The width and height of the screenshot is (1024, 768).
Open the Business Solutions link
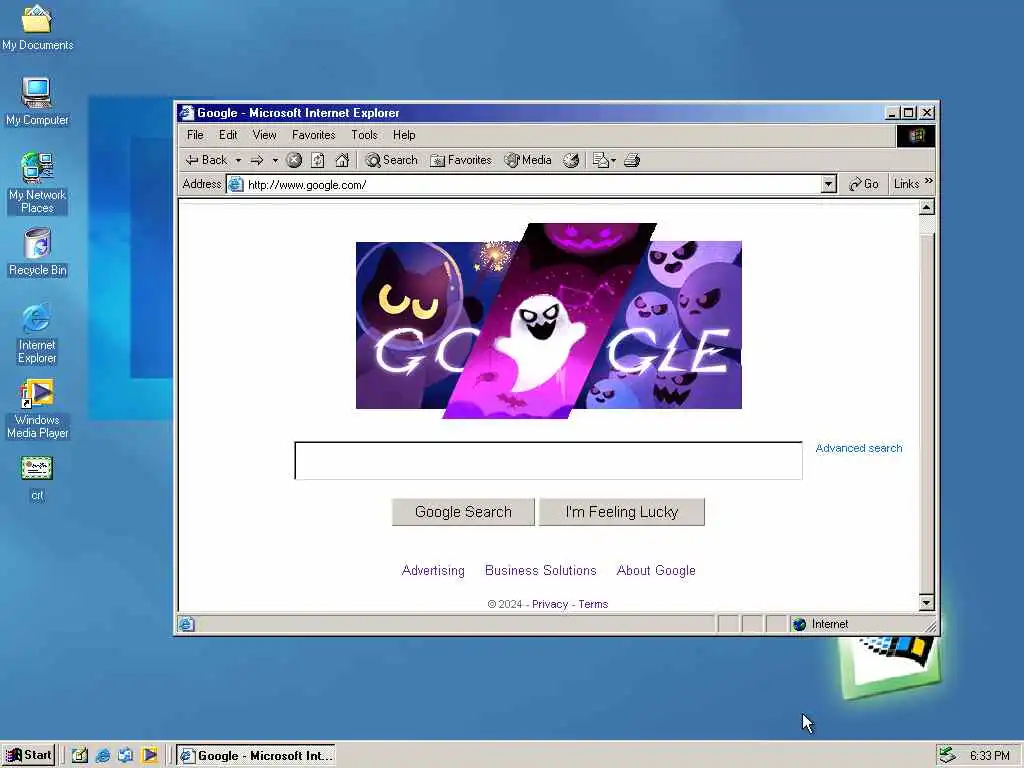[x=541, y=571]
